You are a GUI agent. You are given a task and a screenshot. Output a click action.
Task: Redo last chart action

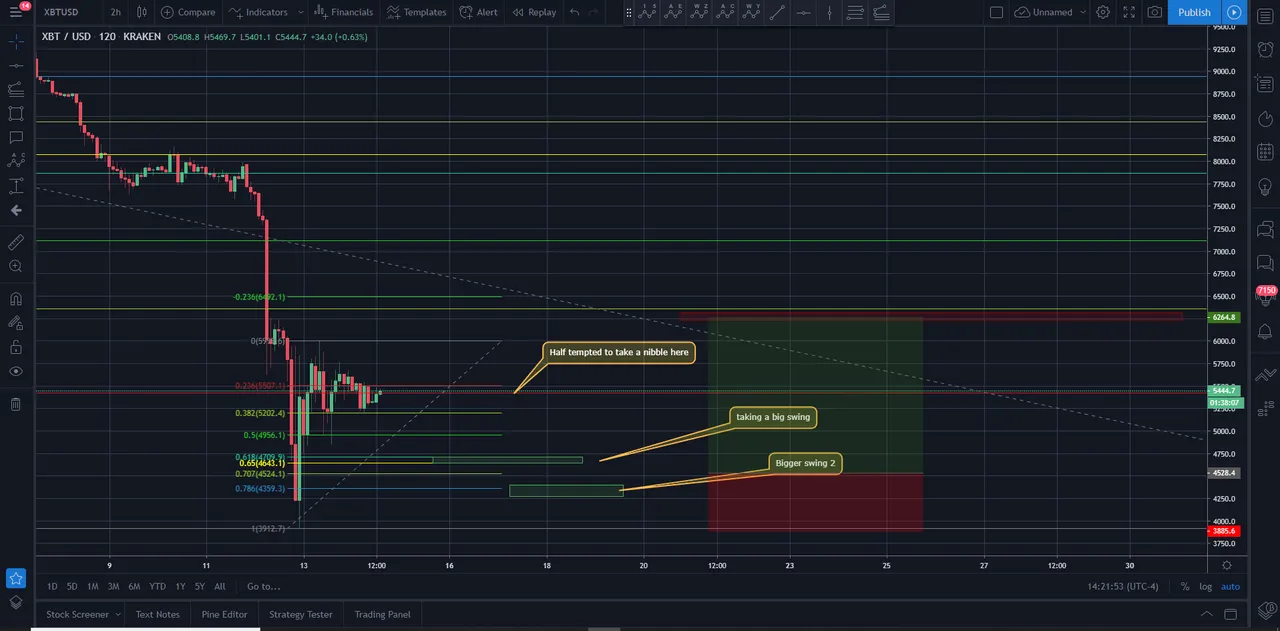click(x=594, y=12)
